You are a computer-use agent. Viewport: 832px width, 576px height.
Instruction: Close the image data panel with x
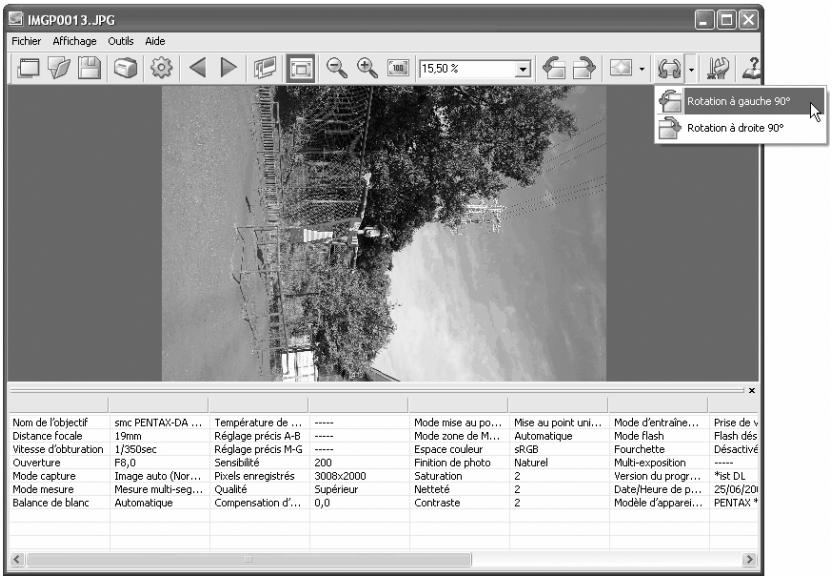pos(751,390)
